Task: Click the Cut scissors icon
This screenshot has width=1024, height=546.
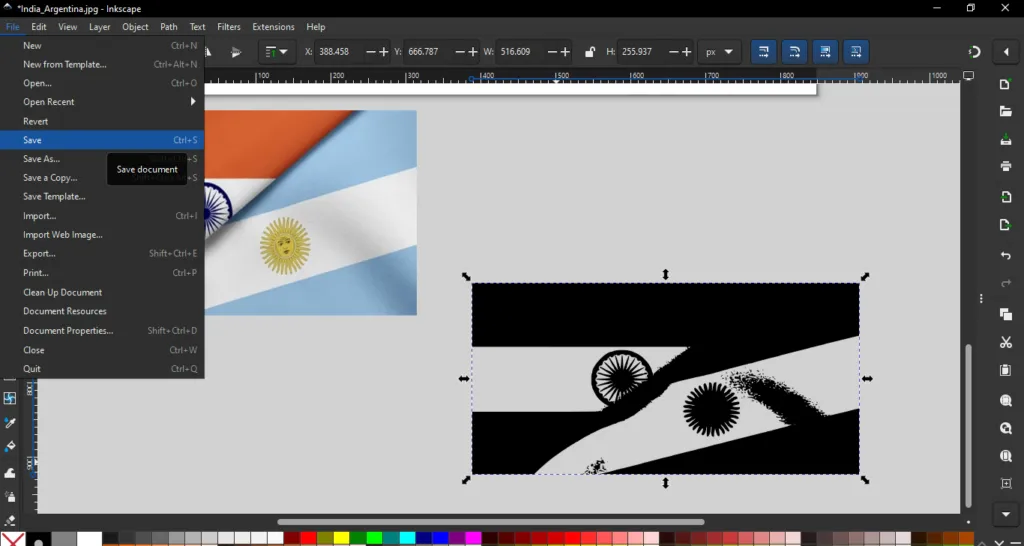Action: [1006, 342]
